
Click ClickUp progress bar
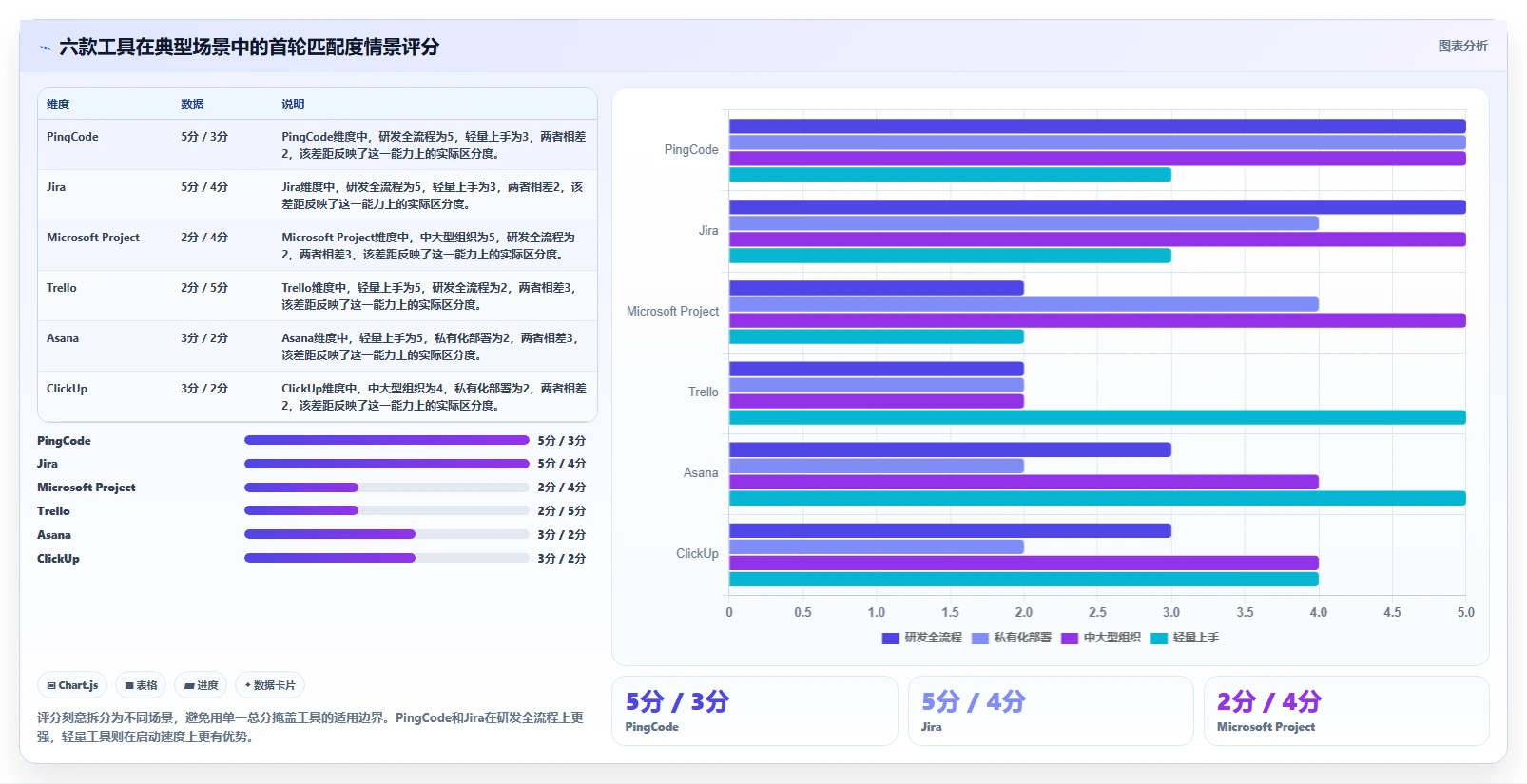386,558
